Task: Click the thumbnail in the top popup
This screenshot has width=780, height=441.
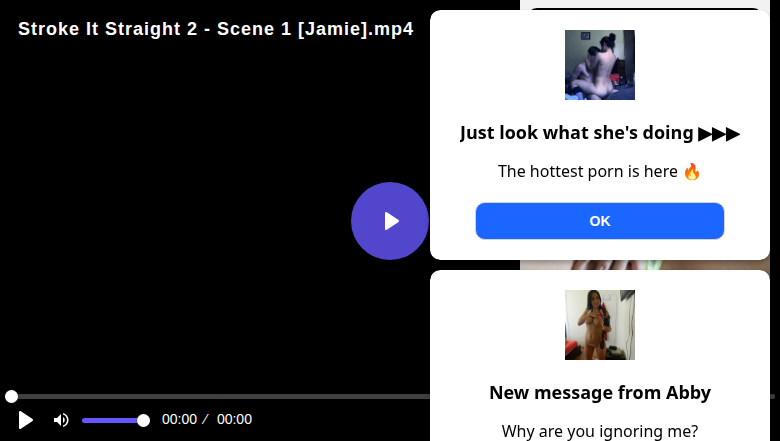Action: pos(599,65)
